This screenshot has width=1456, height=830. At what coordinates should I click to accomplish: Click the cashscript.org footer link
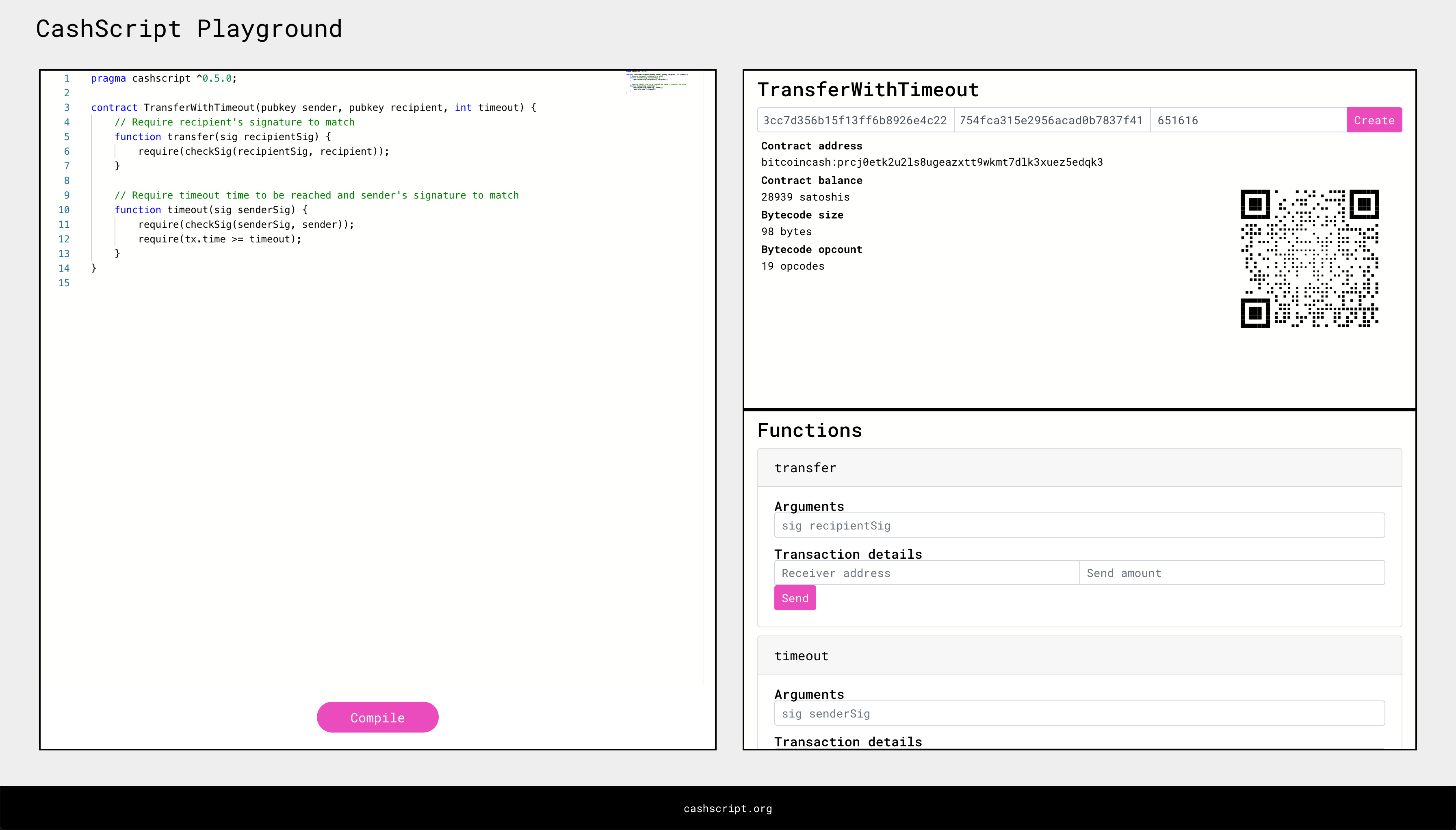tap(728, 808)
